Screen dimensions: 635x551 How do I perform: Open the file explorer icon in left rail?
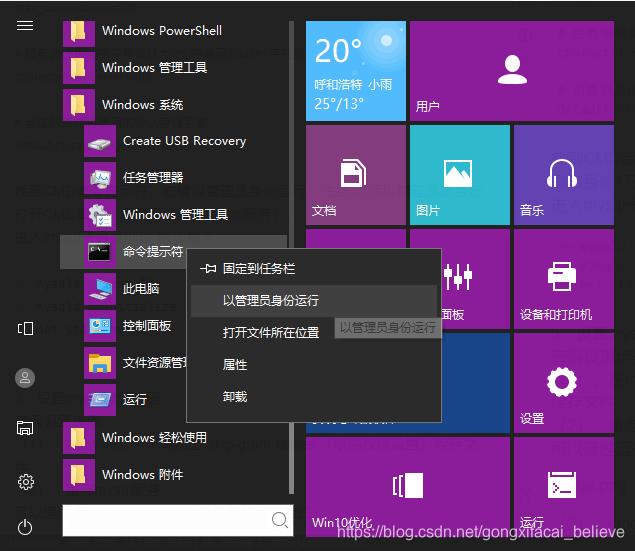(x=25, y=428)
